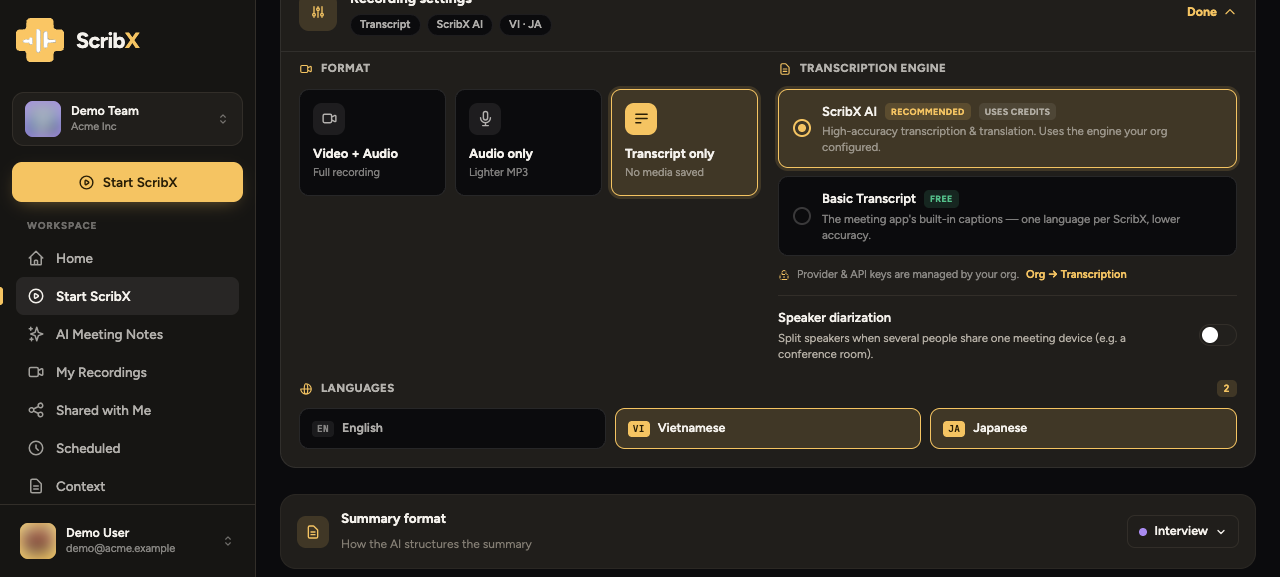
Task: Click the My Recordings camera icon
Action: pos(36,372)
